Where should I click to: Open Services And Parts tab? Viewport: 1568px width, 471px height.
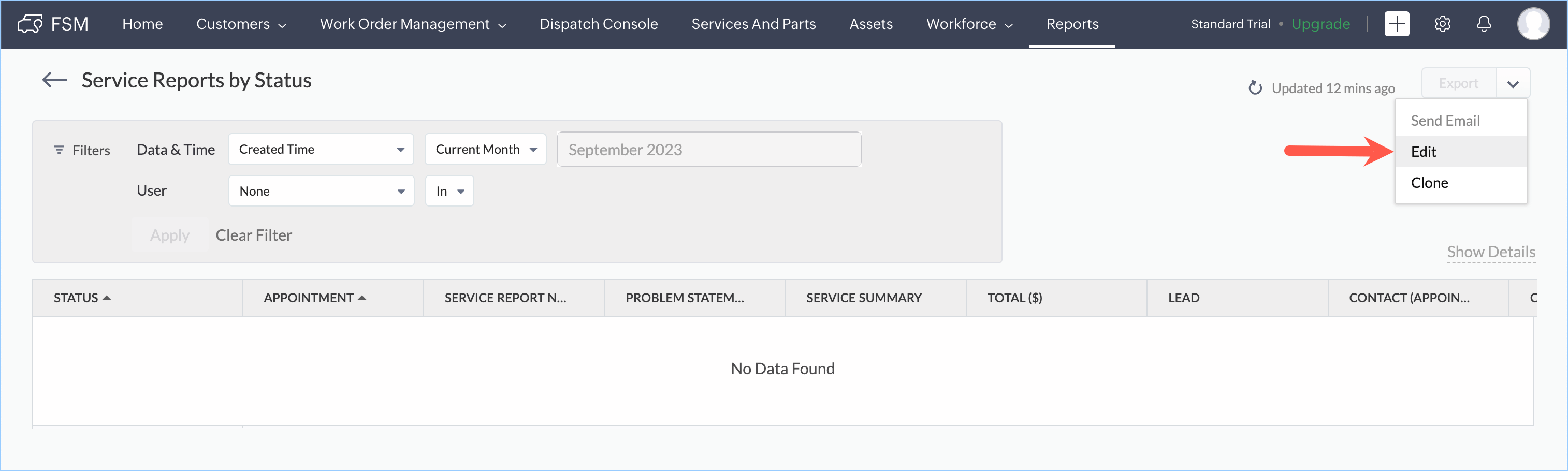point(753,24)
